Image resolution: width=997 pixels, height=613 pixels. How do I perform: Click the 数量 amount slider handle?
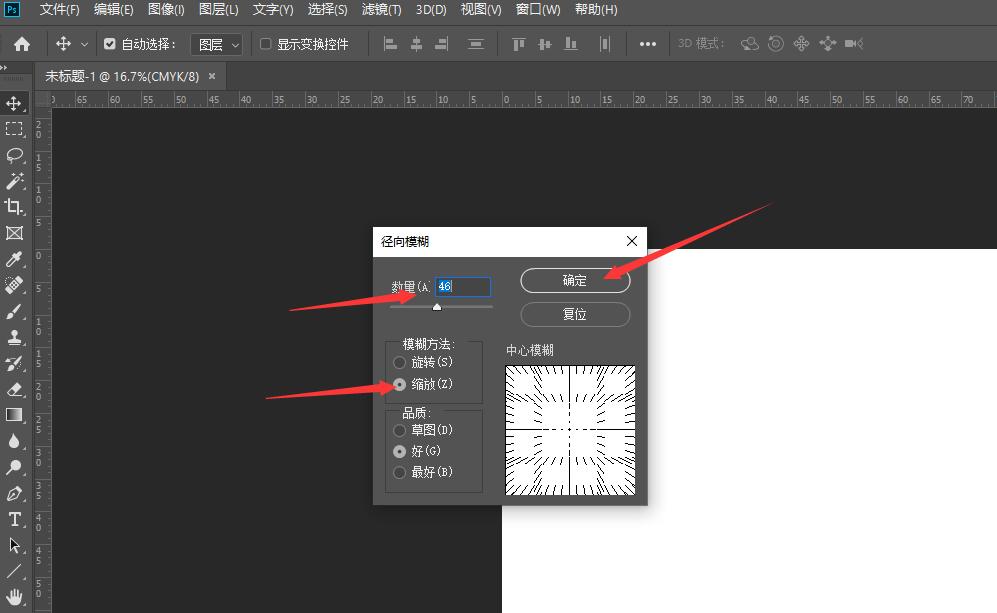click(x=437, y=308)
